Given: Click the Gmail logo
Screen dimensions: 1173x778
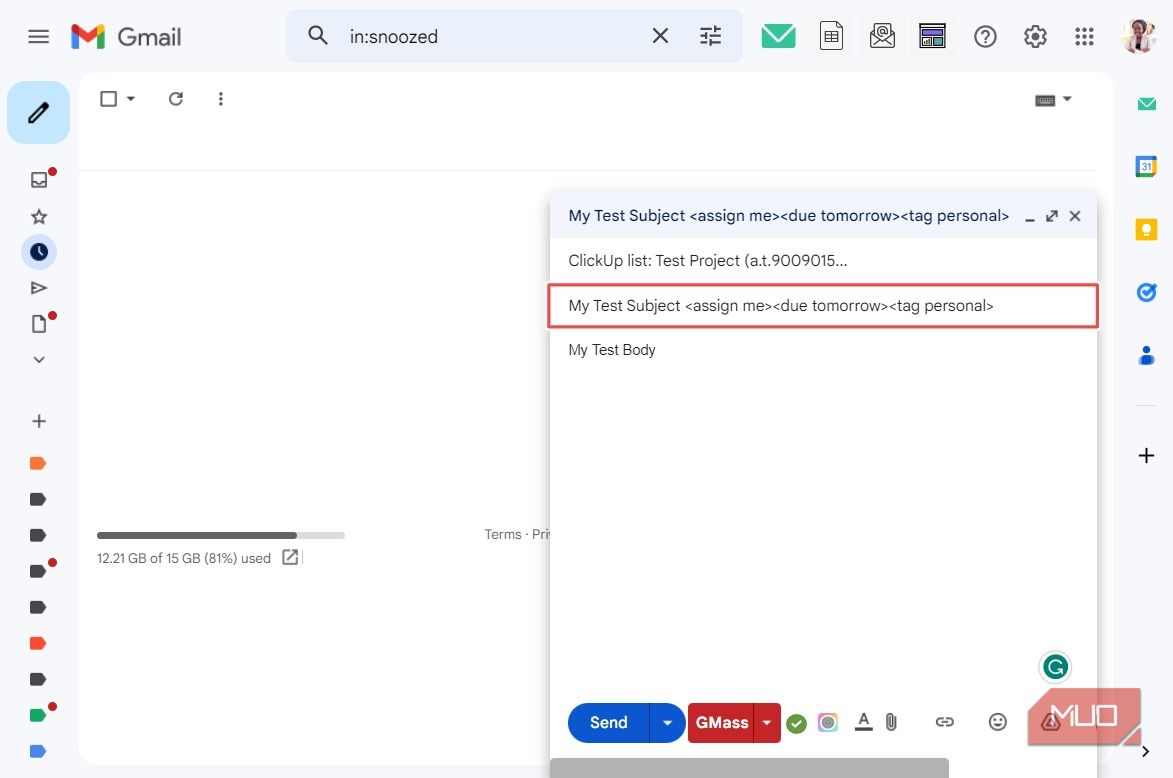Looking at the screenshot, I should [x=126, y=36].
